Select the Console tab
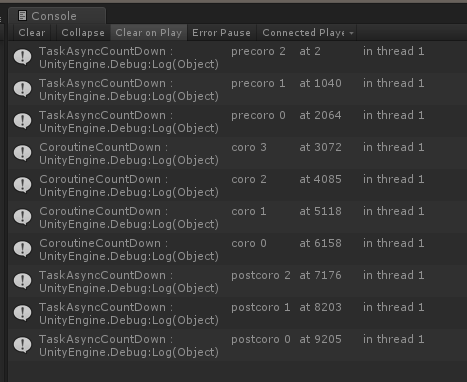Image resolution: width=467 pixels, height=382 pixels. [57, 16]
